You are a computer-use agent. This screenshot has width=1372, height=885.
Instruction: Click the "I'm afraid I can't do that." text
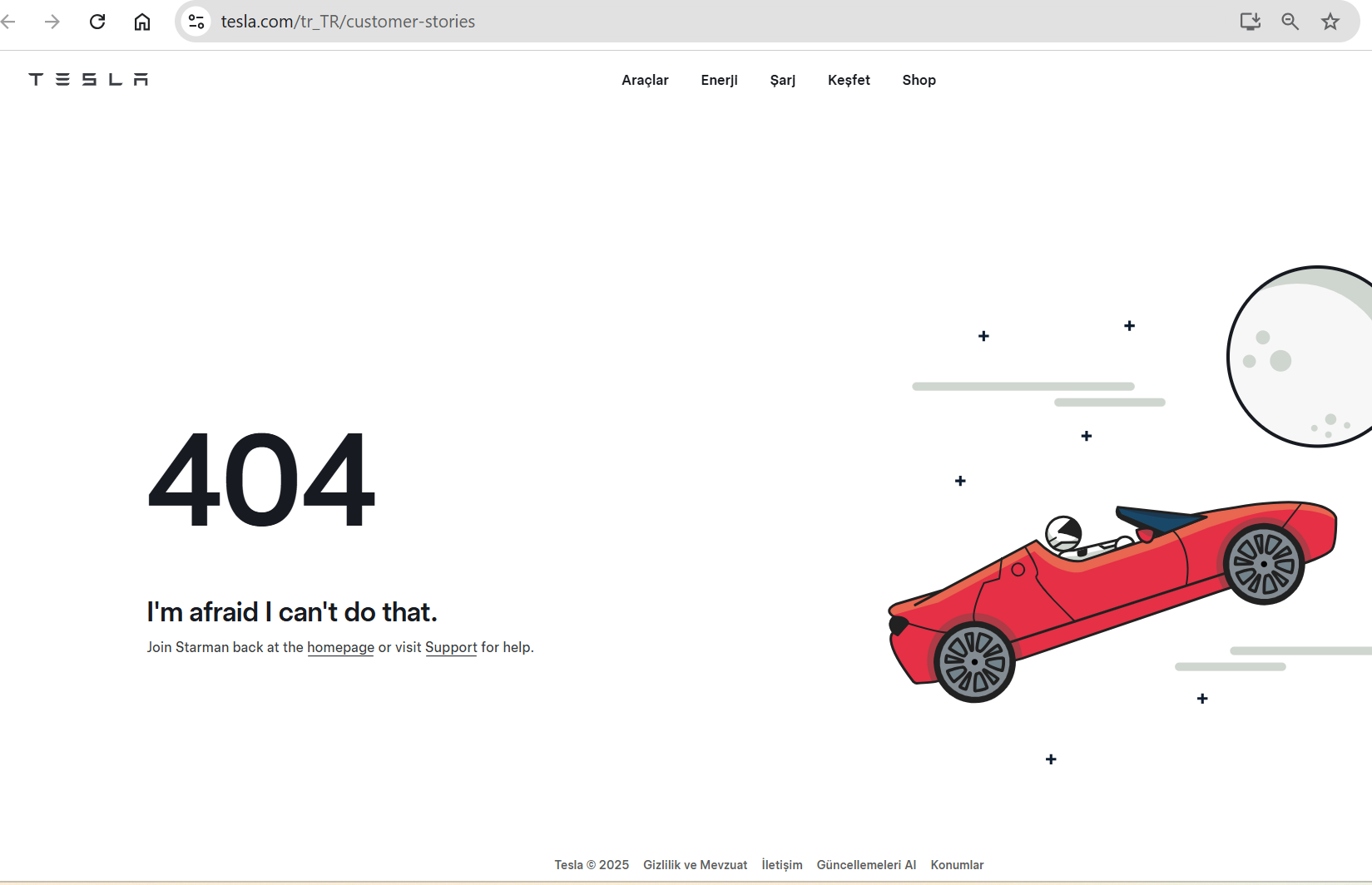(292, 612)
